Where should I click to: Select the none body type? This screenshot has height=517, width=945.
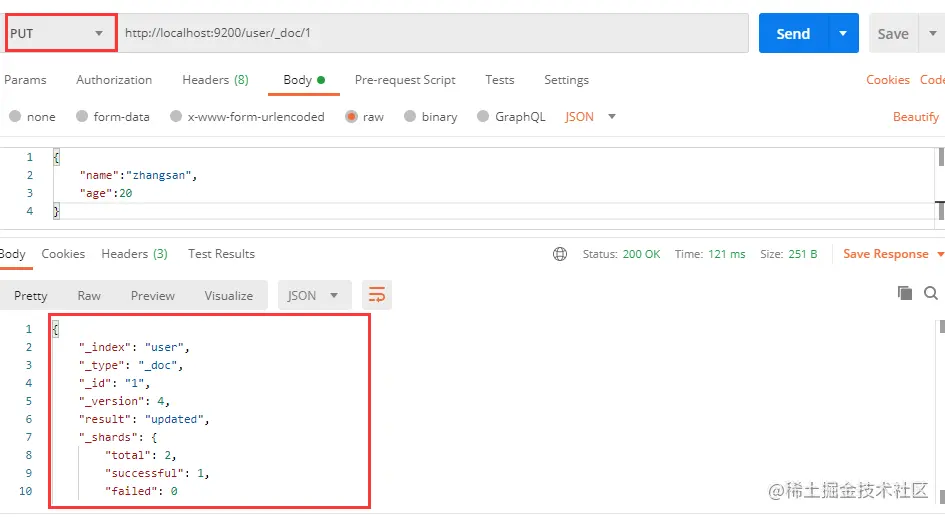[x=33, y=117]
